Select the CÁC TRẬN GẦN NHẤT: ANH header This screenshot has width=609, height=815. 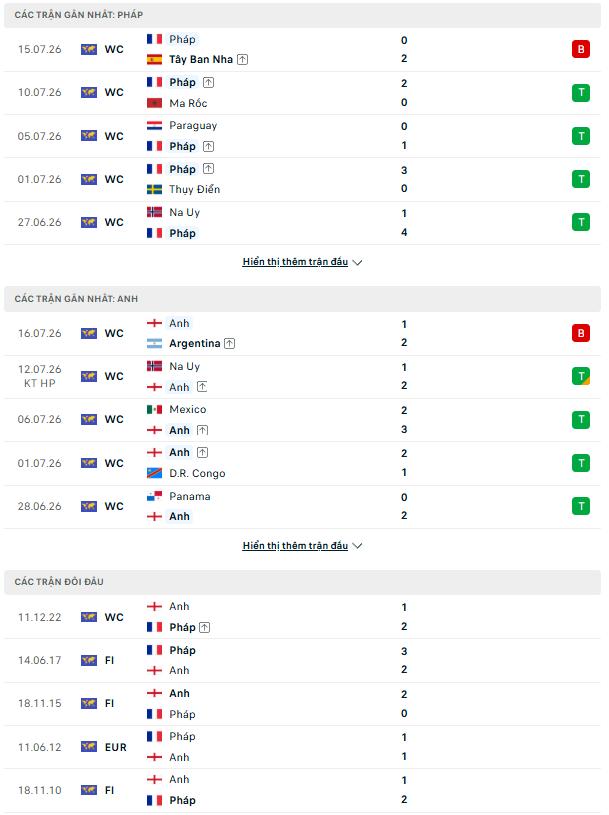coord(302,298)
